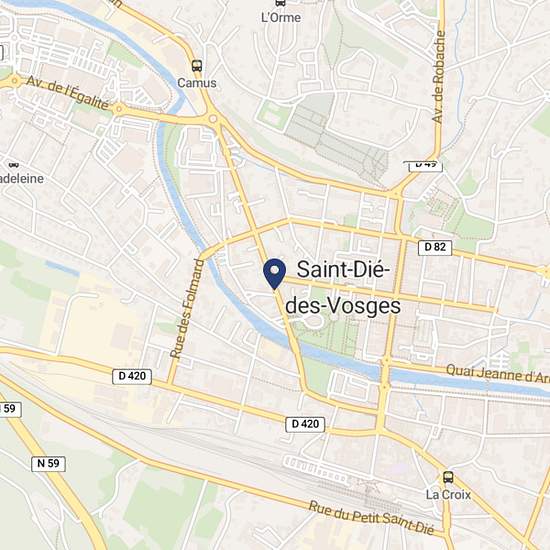This screenshot has width=550, height=550.
Task: Click the L'Orme bus stop icon
Action: point(280,3)
